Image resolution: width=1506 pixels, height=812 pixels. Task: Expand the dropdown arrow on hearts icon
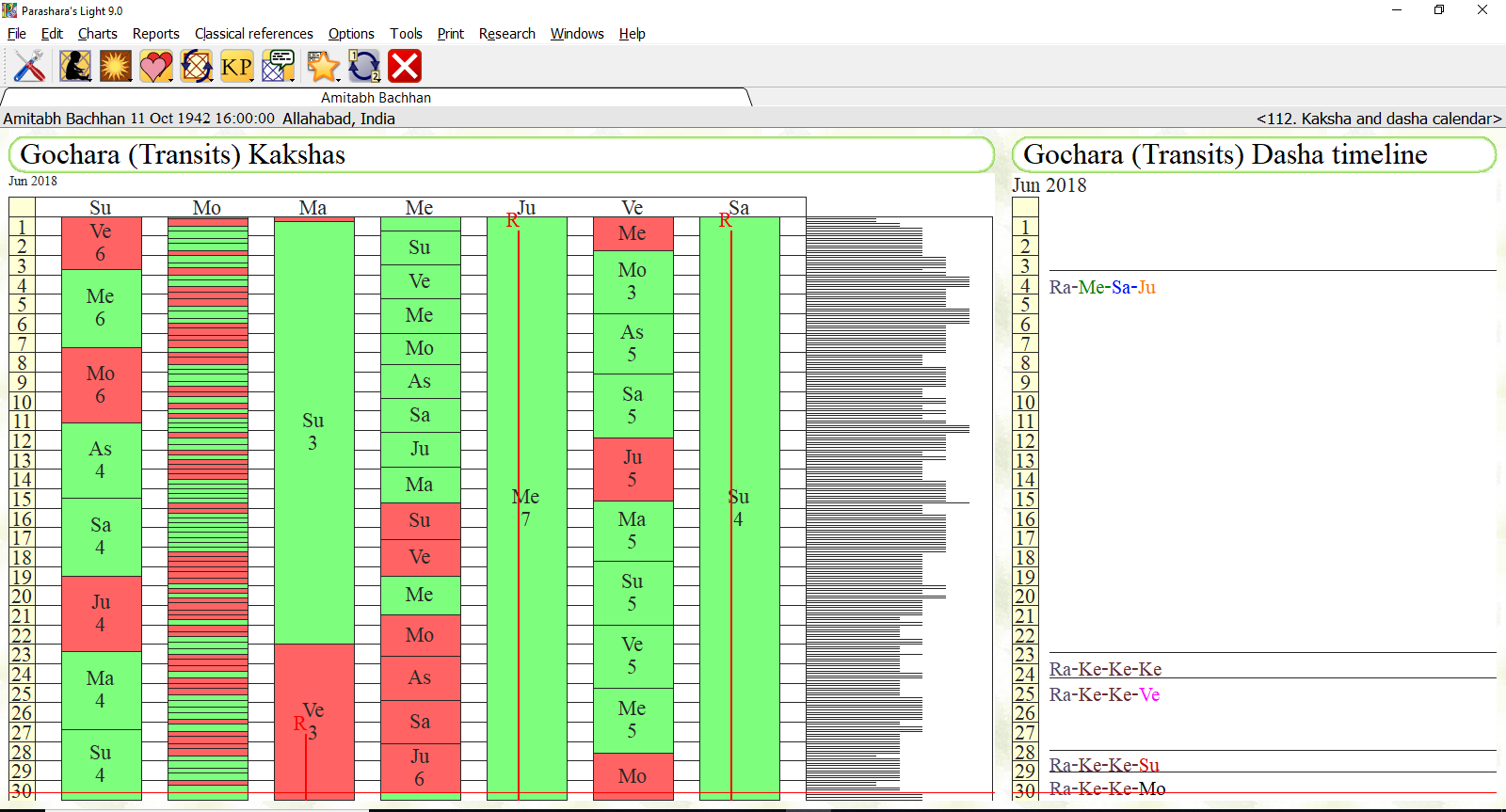[x=170, y=79]
